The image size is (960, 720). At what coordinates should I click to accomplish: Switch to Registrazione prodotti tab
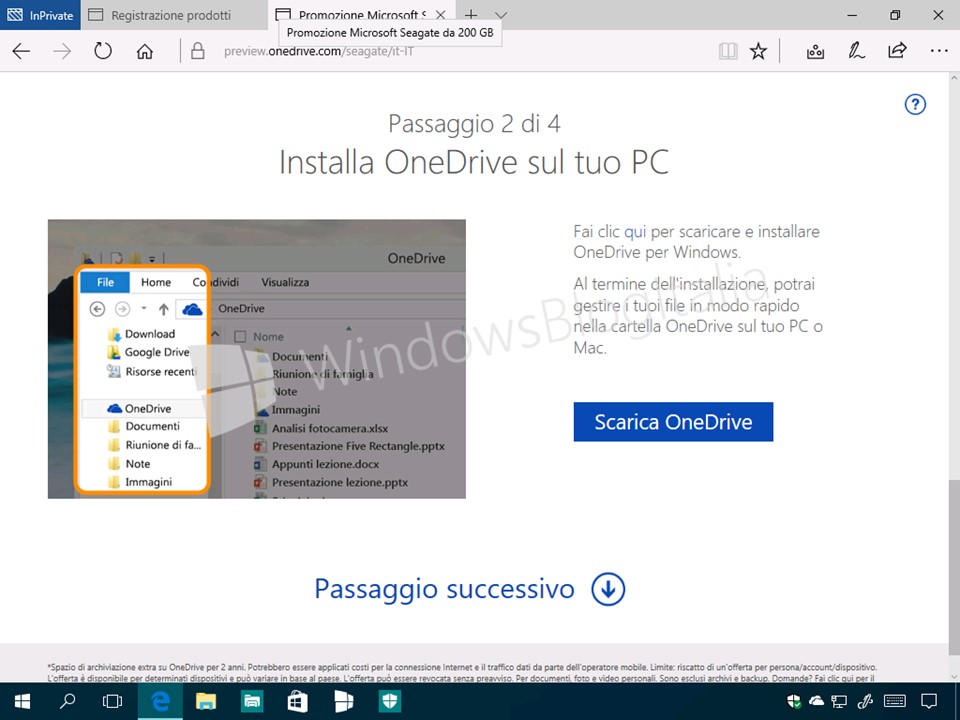pyautogui.click(x=174, y=15)
